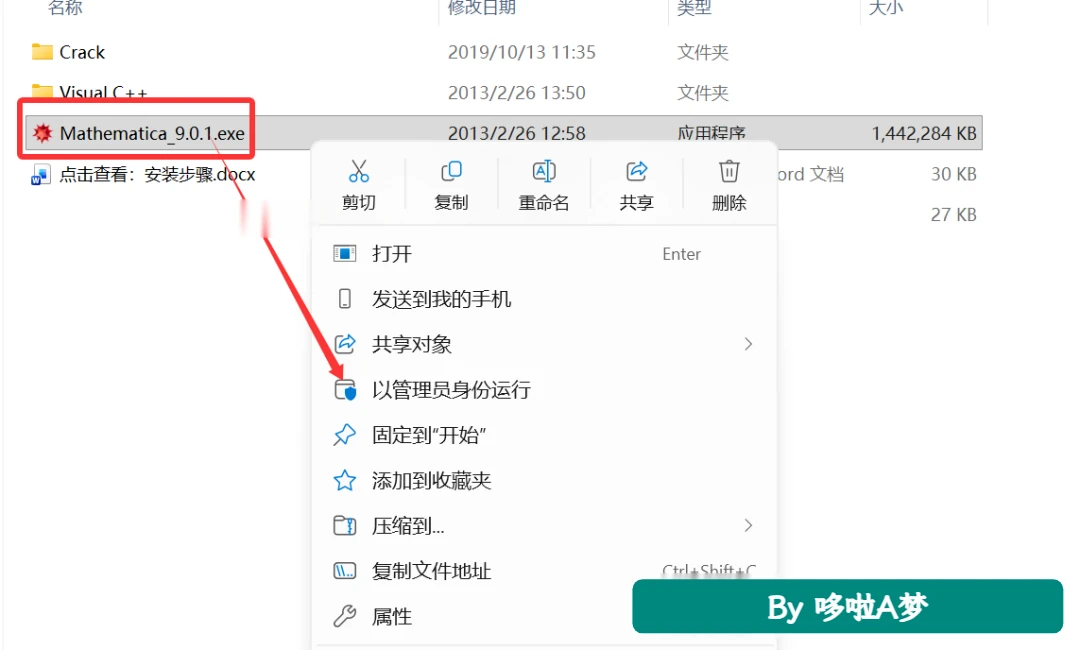Click the Copy (复制) icon
The image size is (1080, 650).
pyautogui.click(x=451, y=171)
